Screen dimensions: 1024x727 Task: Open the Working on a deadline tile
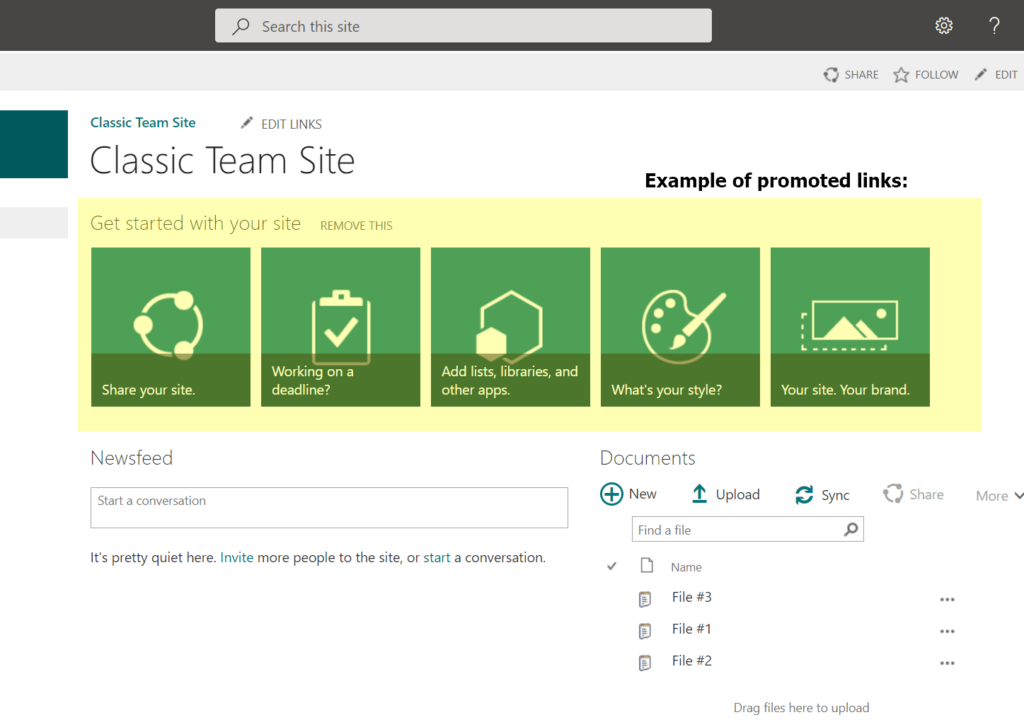[x=340, y=327]
